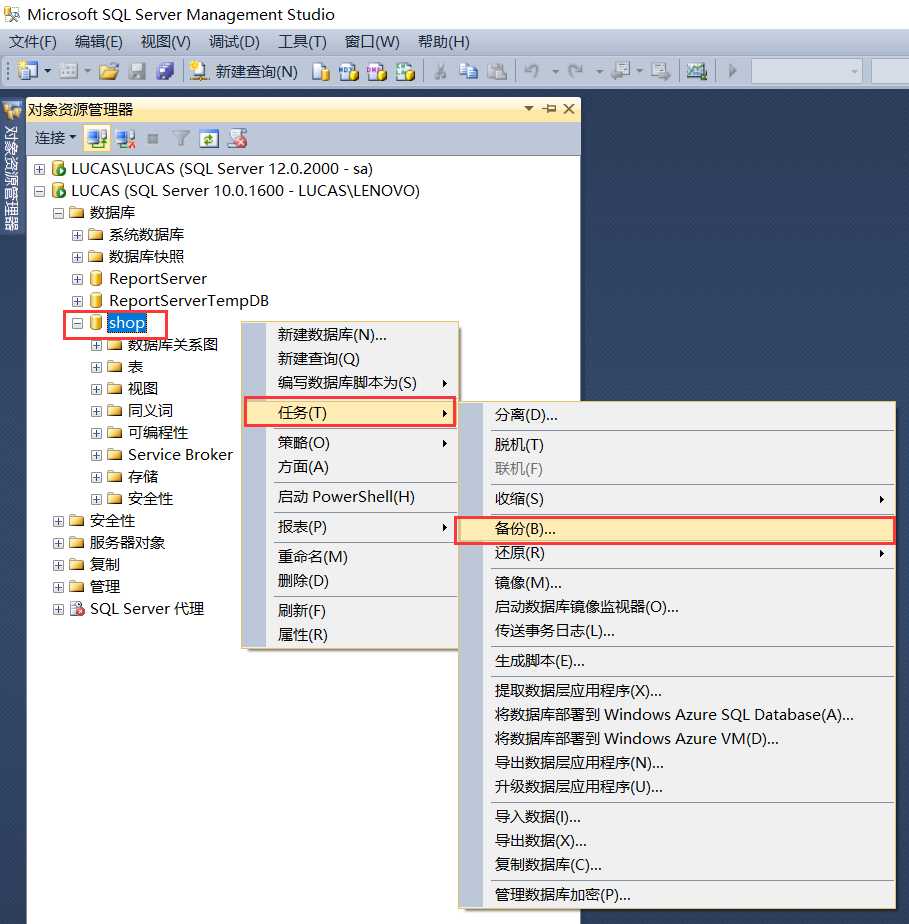The height and width of the screenshot is (924, 909).
Task: Click the Disconnect server icon
Action: 125,138
